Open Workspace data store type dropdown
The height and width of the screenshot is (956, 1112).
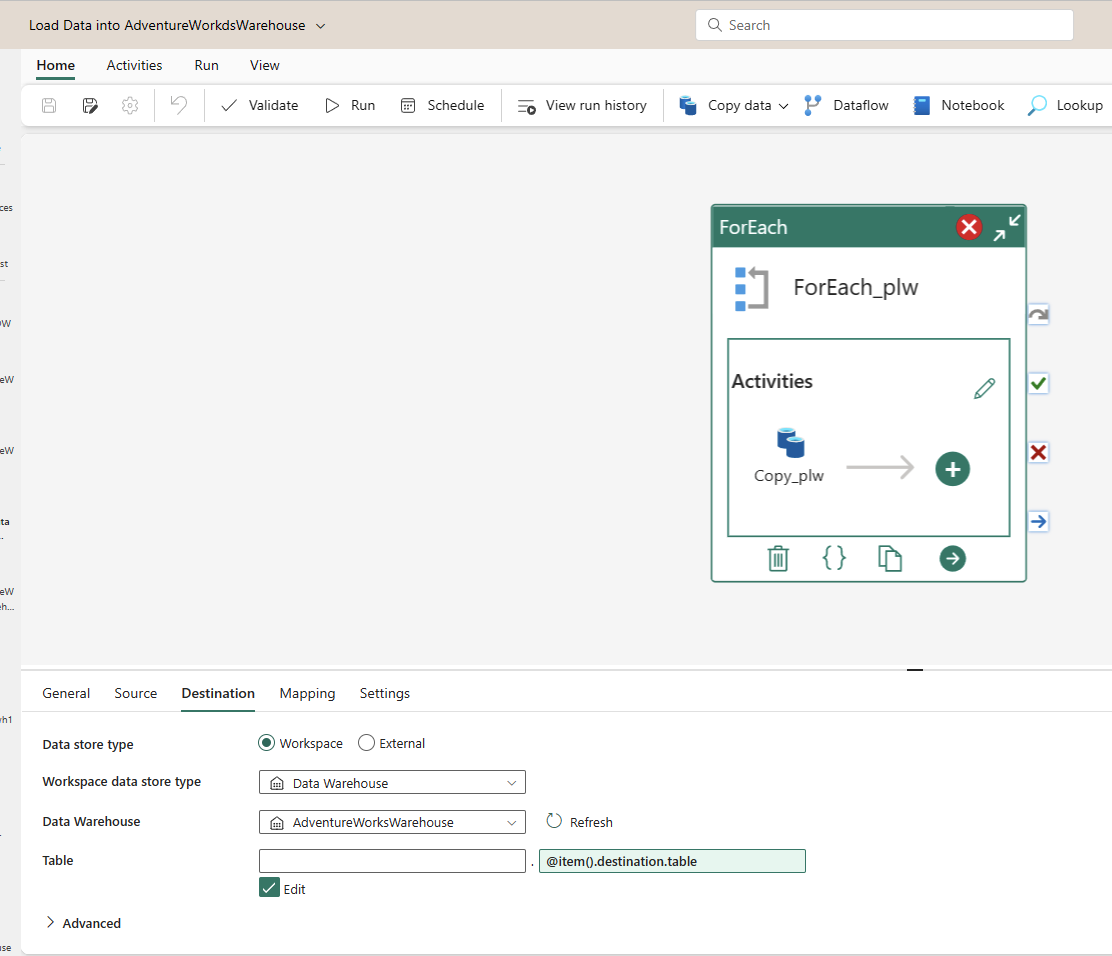(392, 783)
